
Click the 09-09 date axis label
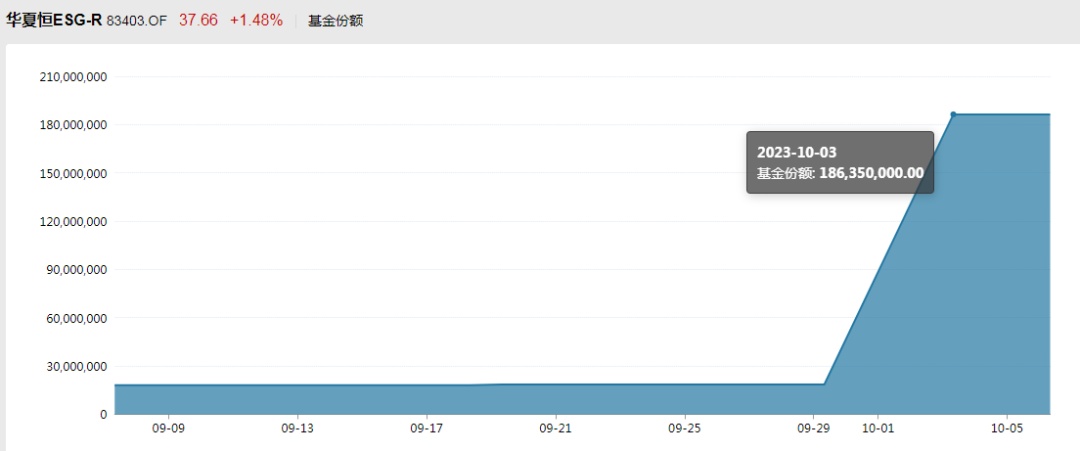tap(168, 428)
